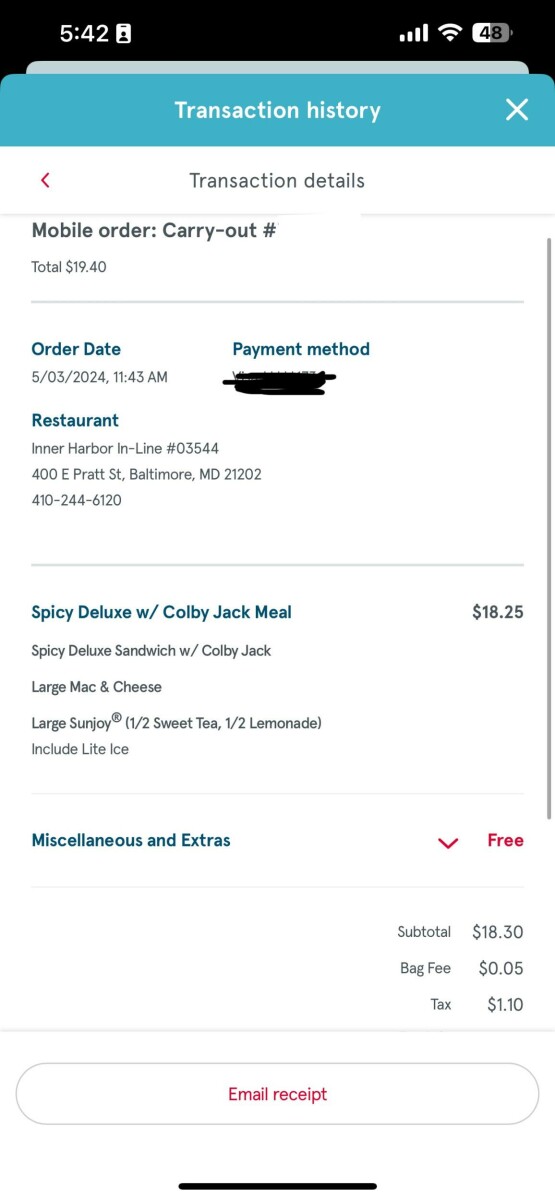Open address 400 E Pratt St, Baltimore
The width and height of the screenshot is (555, 1200).
146,474
